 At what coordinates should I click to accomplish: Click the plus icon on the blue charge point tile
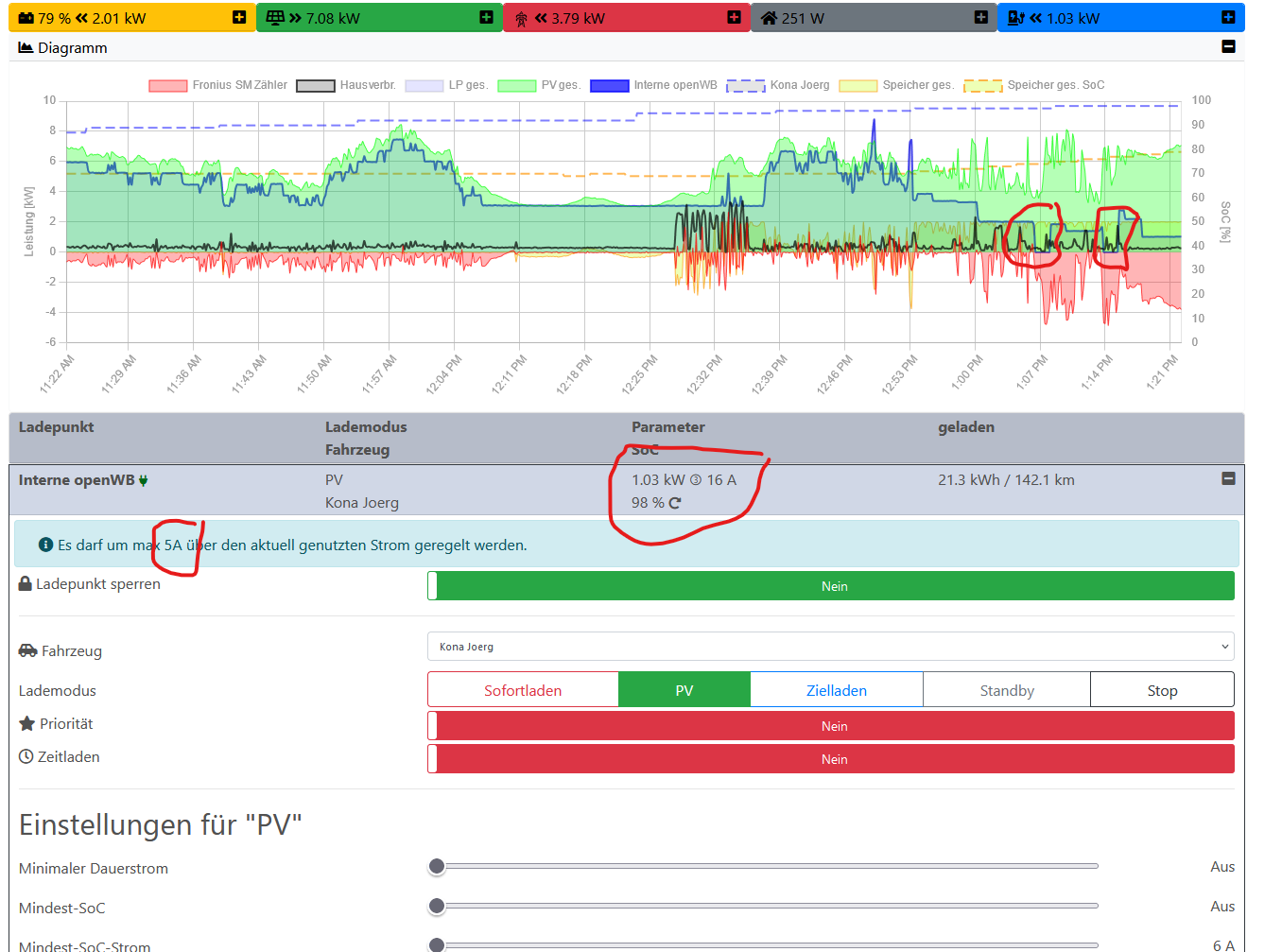(x=1227, y=17)
